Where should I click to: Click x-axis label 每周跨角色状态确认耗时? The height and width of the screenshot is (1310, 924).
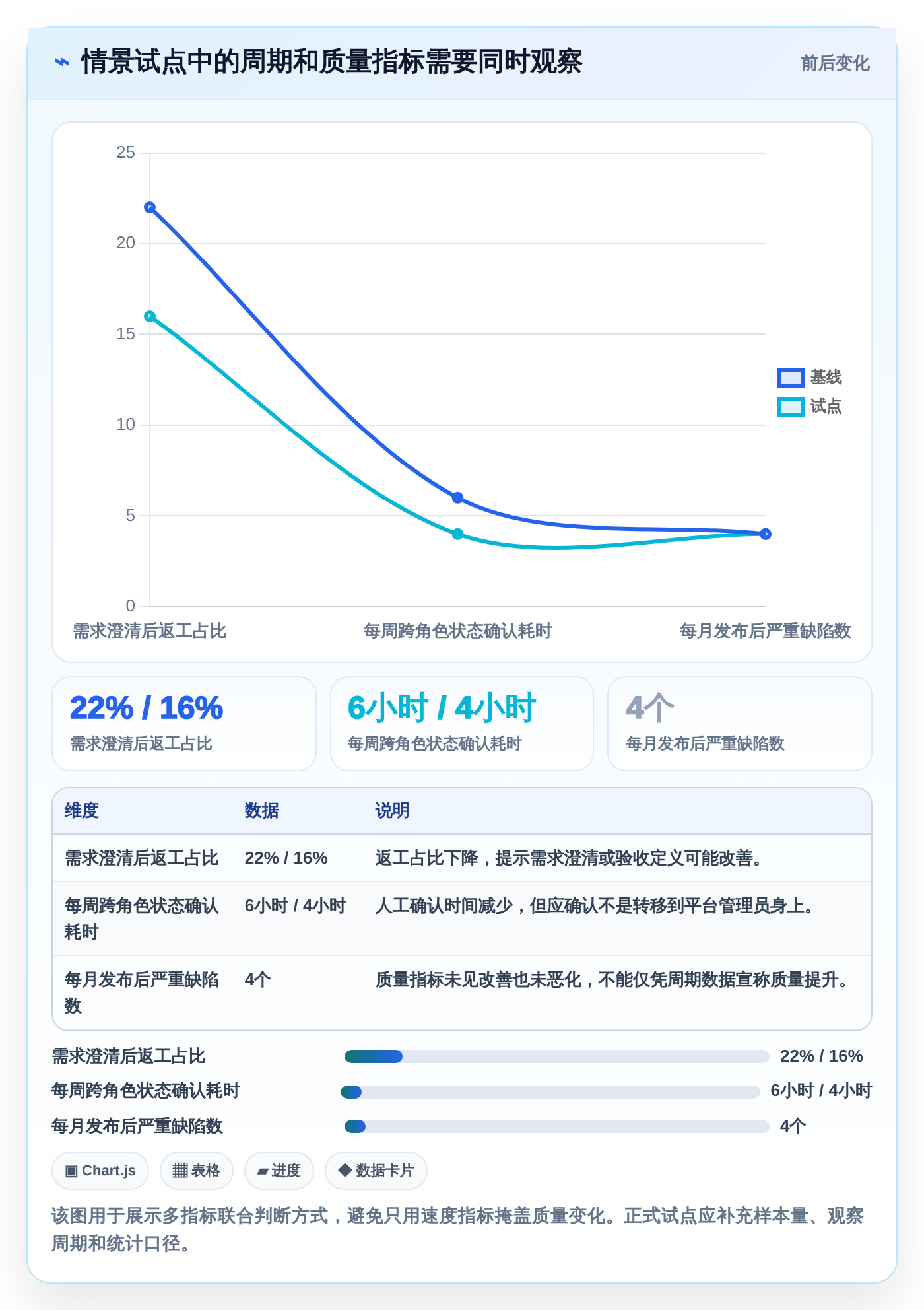[x=457, y=631]
